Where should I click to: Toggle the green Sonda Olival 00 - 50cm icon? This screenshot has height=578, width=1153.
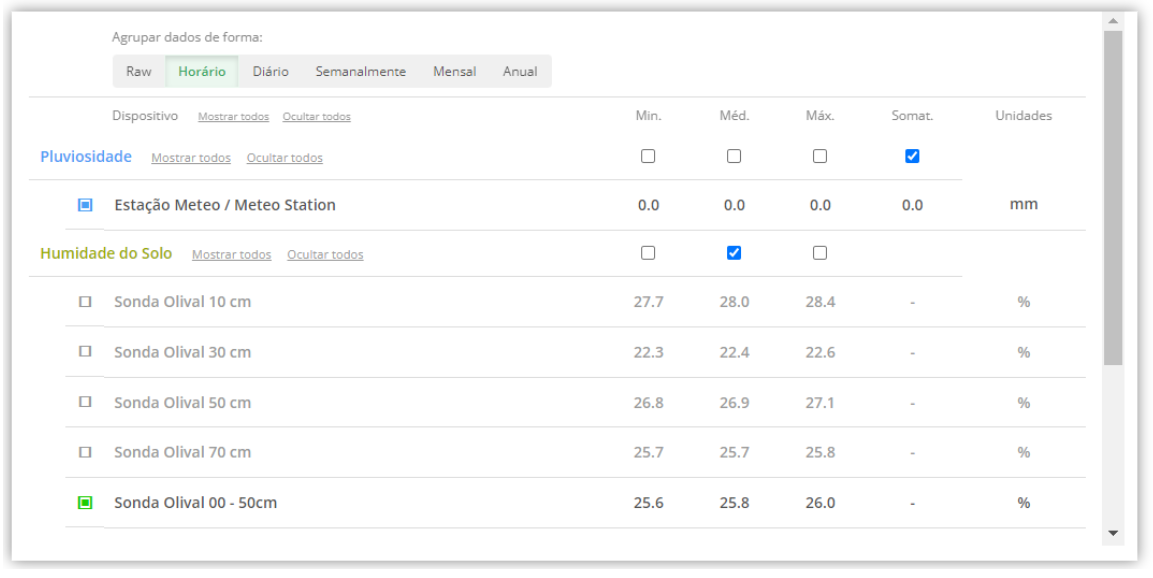(85, 503)
